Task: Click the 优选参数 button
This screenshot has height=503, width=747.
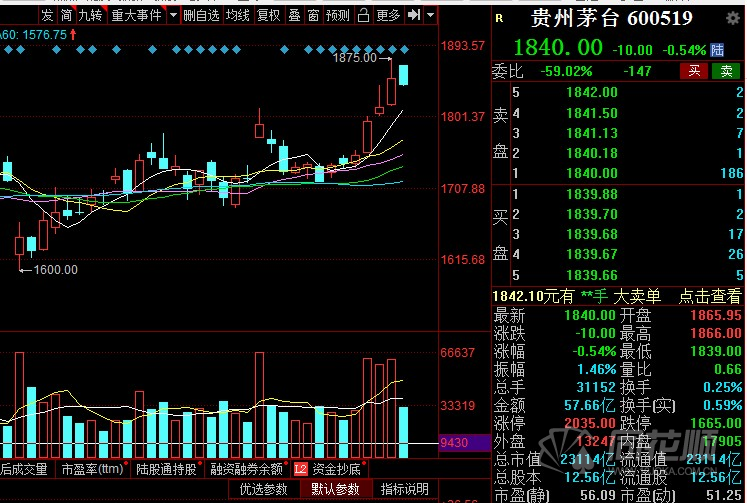Action: (x=263, y=489)
